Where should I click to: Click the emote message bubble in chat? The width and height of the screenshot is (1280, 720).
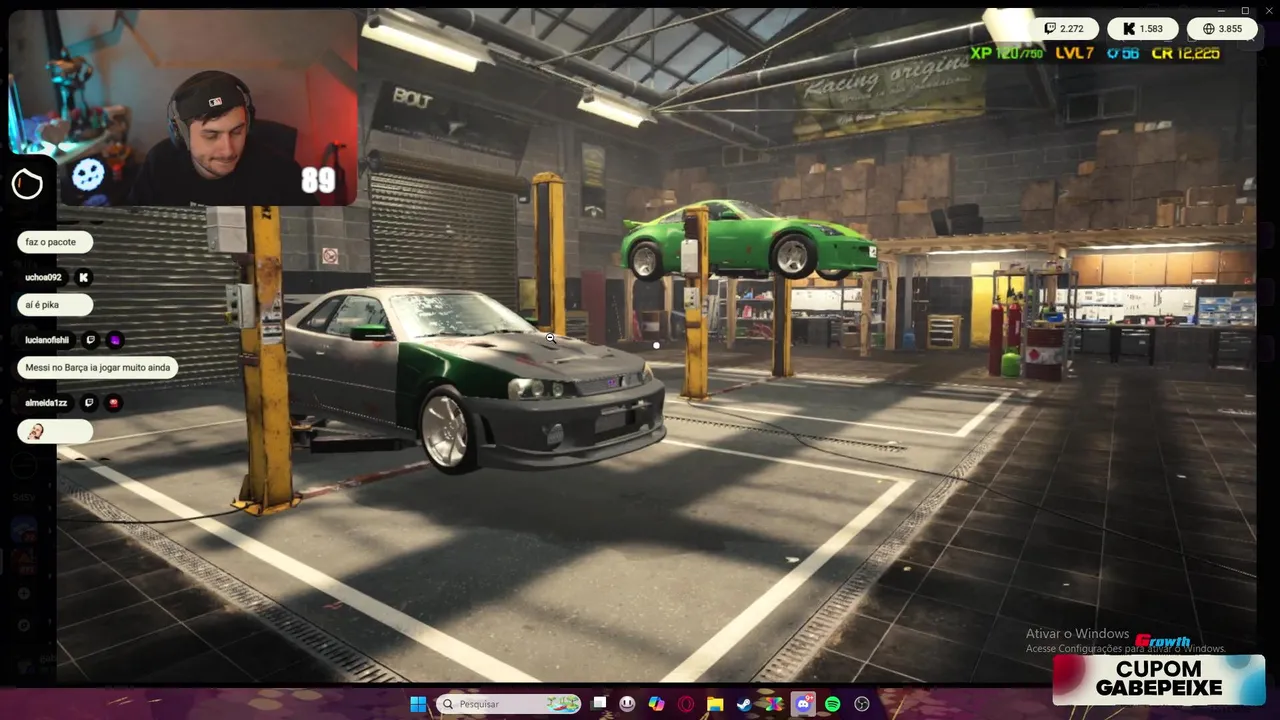[55, 431]
